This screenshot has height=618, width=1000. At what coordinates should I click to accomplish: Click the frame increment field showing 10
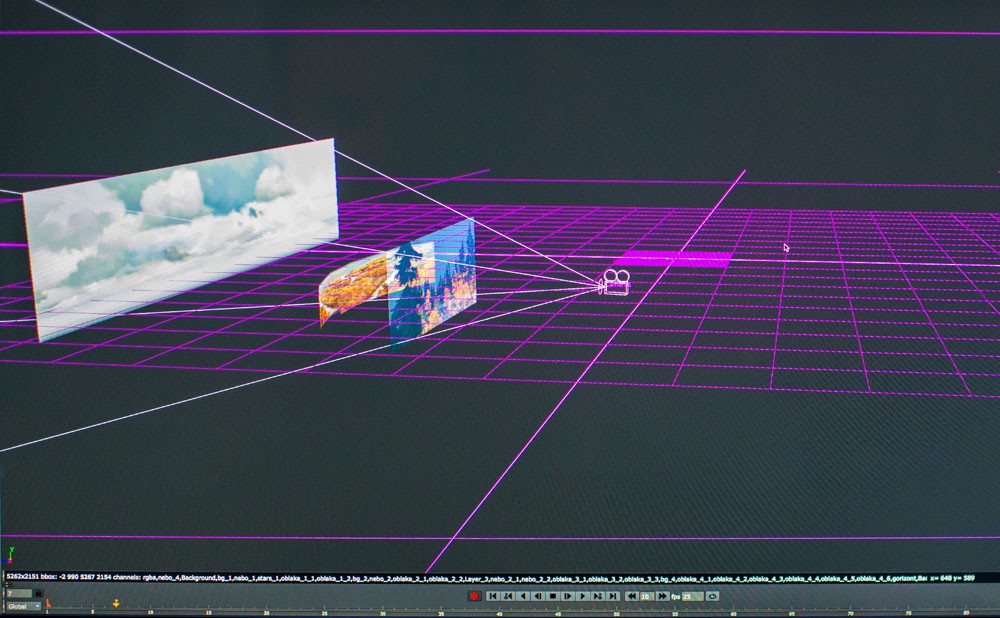[x=647, y=596]
